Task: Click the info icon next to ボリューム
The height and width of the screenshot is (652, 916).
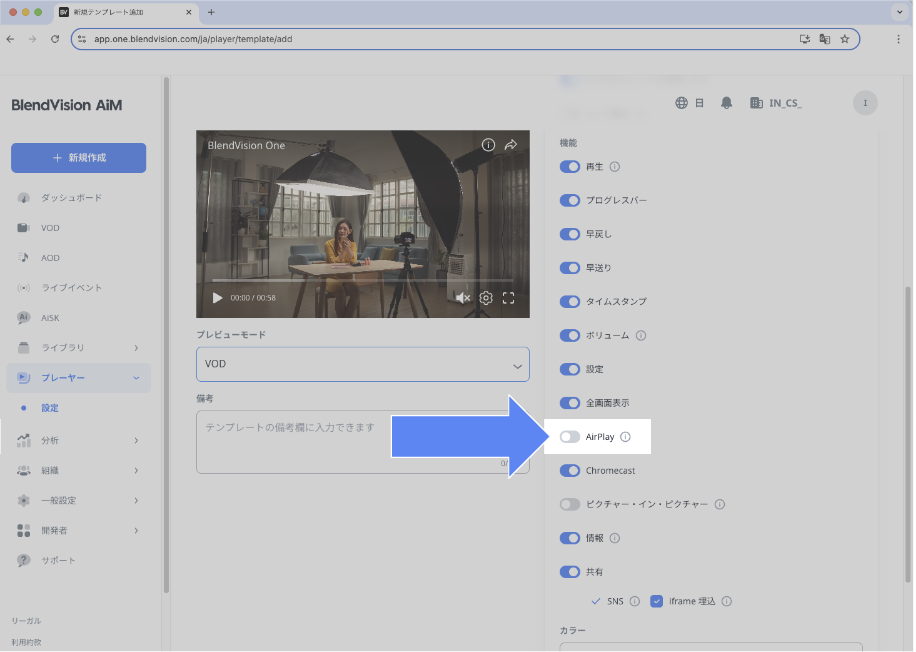Action: 641,335
